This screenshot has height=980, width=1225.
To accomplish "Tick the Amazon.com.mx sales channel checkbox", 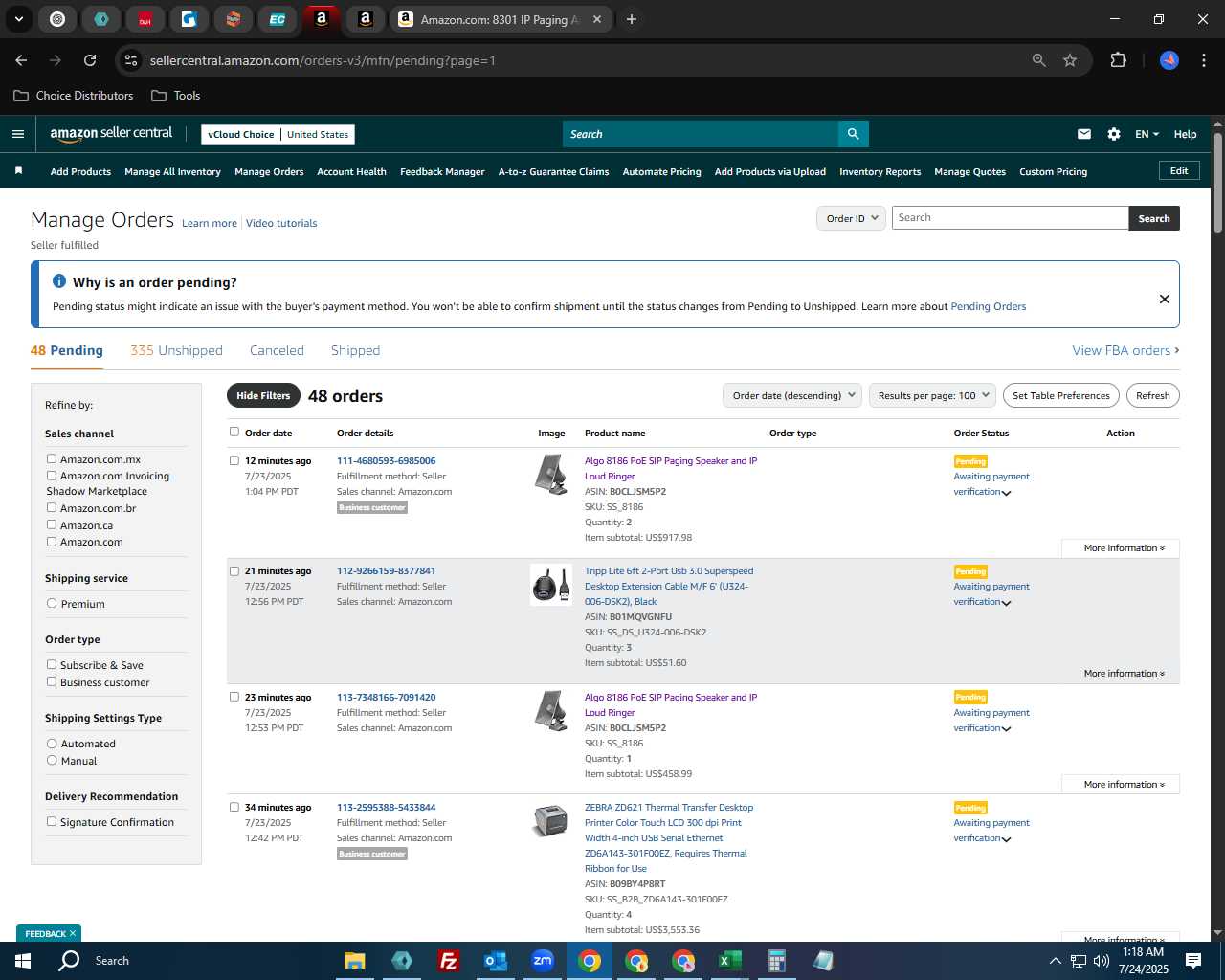I will click(52, 458).
